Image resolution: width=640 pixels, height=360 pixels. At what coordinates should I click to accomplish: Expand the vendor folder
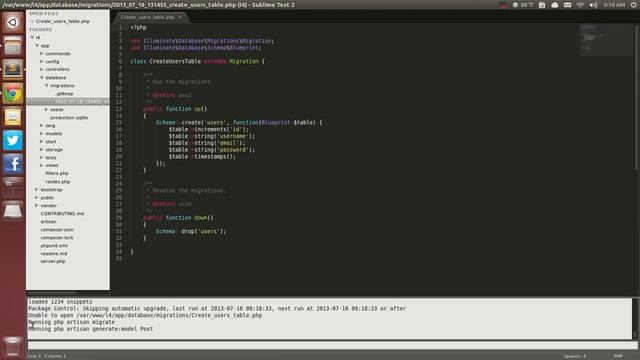point(37,205)
